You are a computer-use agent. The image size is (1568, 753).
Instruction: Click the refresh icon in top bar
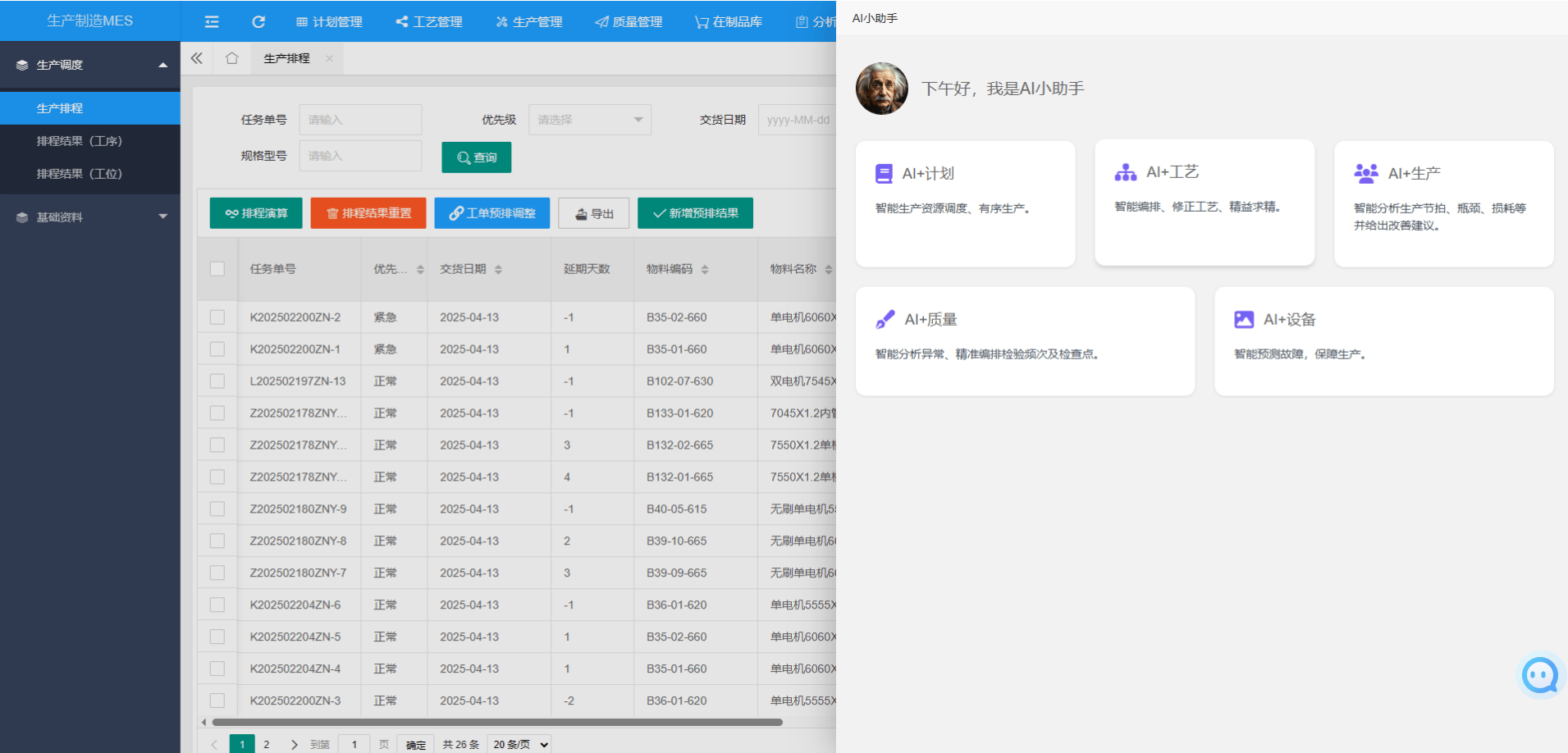click(258, 21)
